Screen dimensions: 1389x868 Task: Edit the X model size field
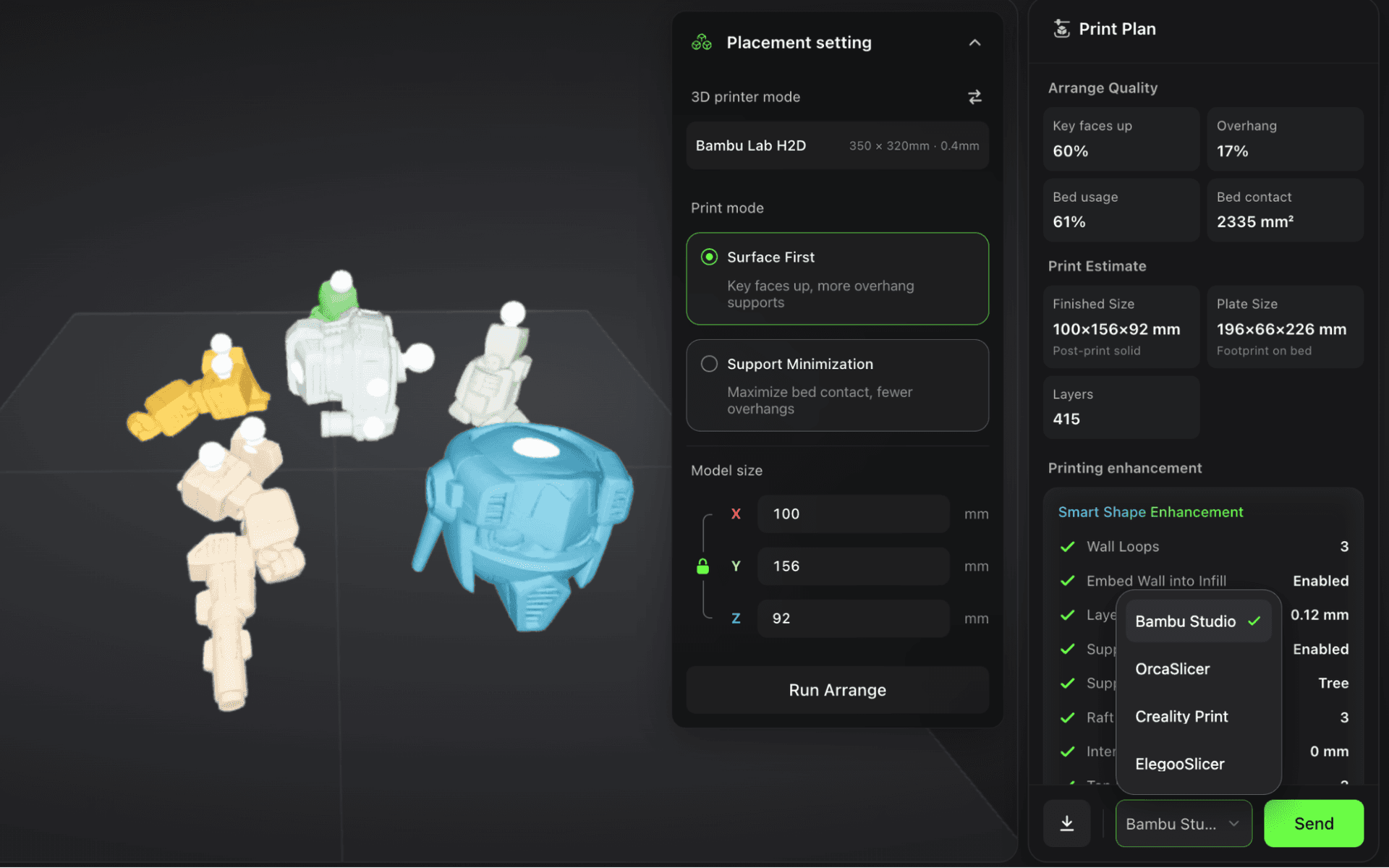point(854,514)
